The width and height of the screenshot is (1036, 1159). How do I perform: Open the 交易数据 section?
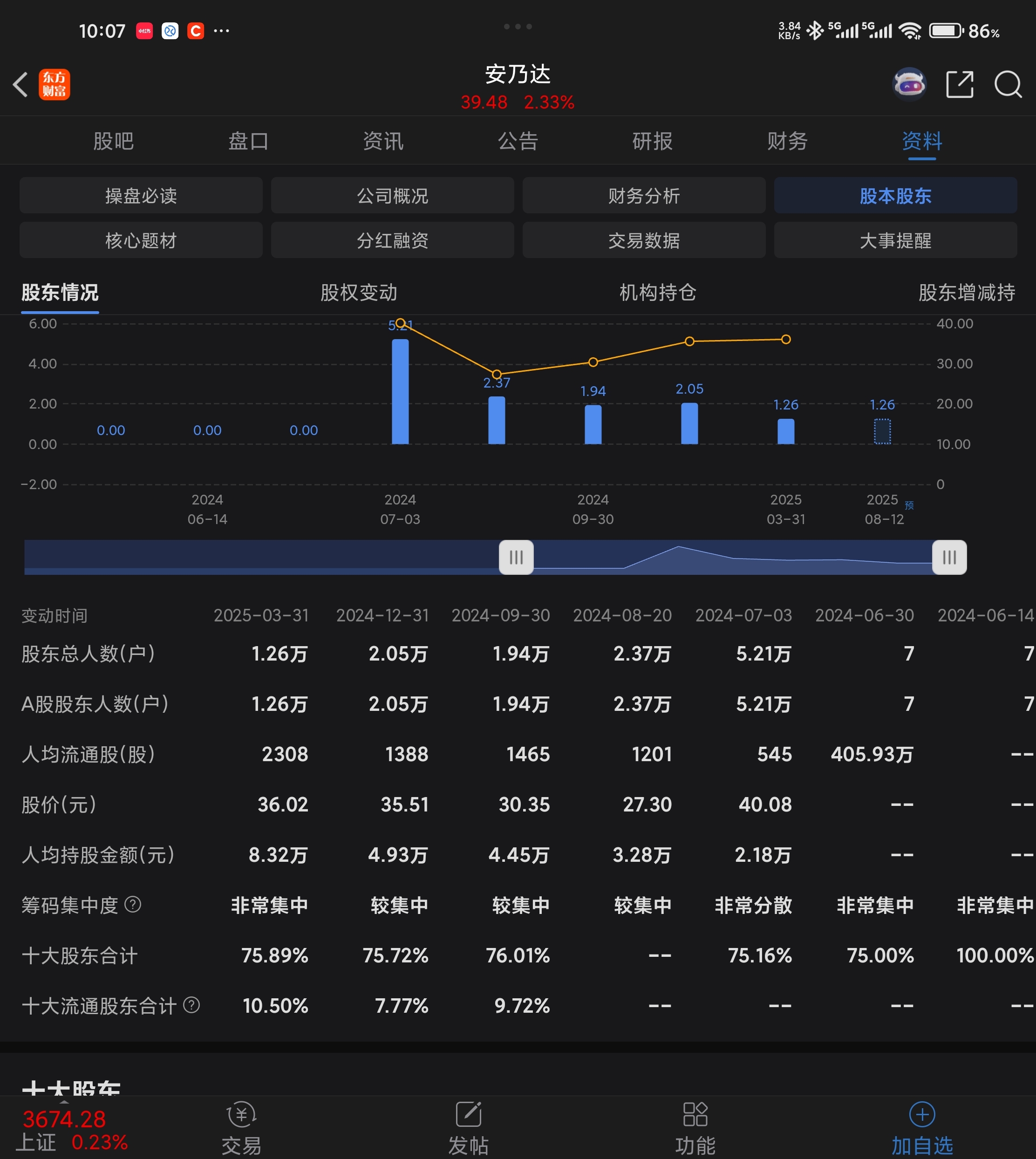644,240
